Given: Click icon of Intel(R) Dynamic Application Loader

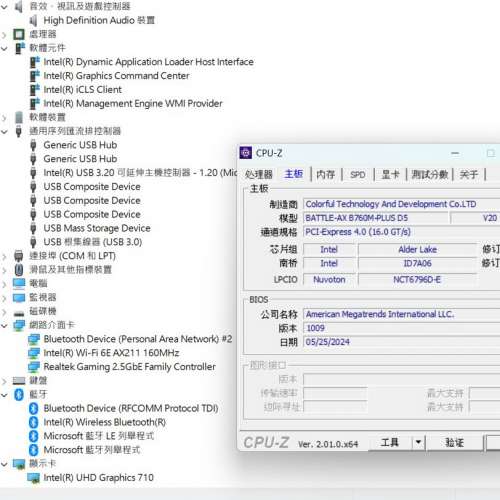Looking at the screenshot, I should 35,62.
